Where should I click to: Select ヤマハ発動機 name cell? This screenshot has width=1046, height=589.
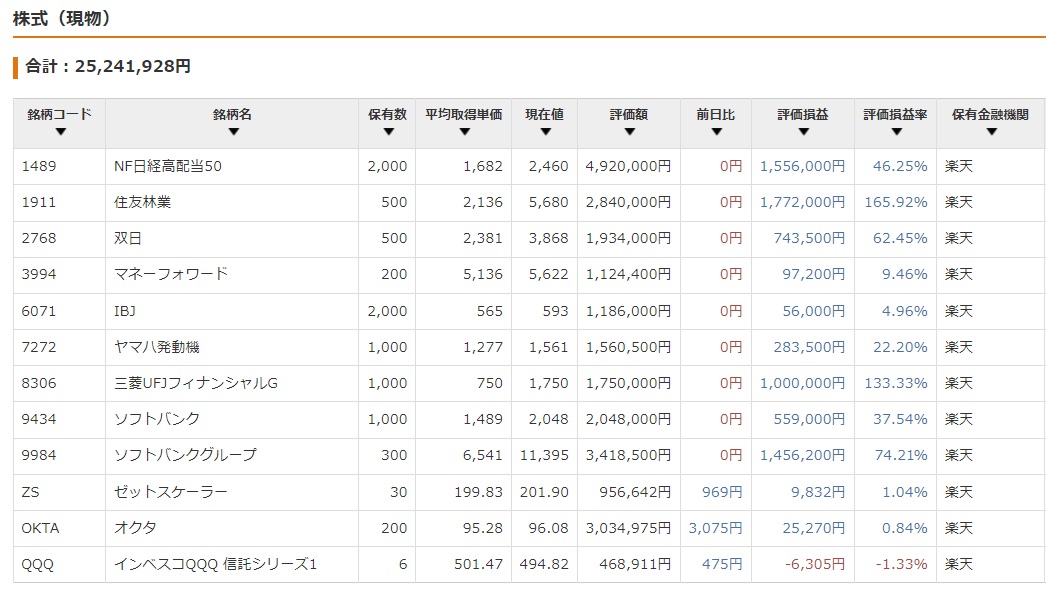[231, 347]
